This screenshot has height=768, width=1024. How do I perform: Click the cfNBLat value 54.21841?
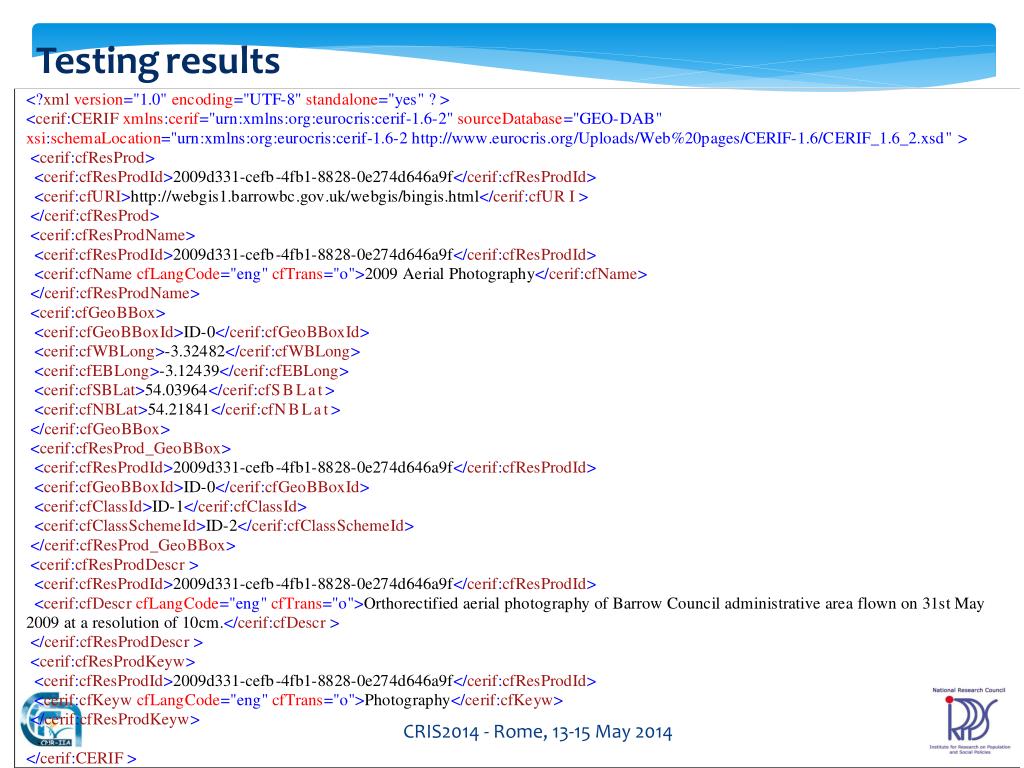(179, 409)
